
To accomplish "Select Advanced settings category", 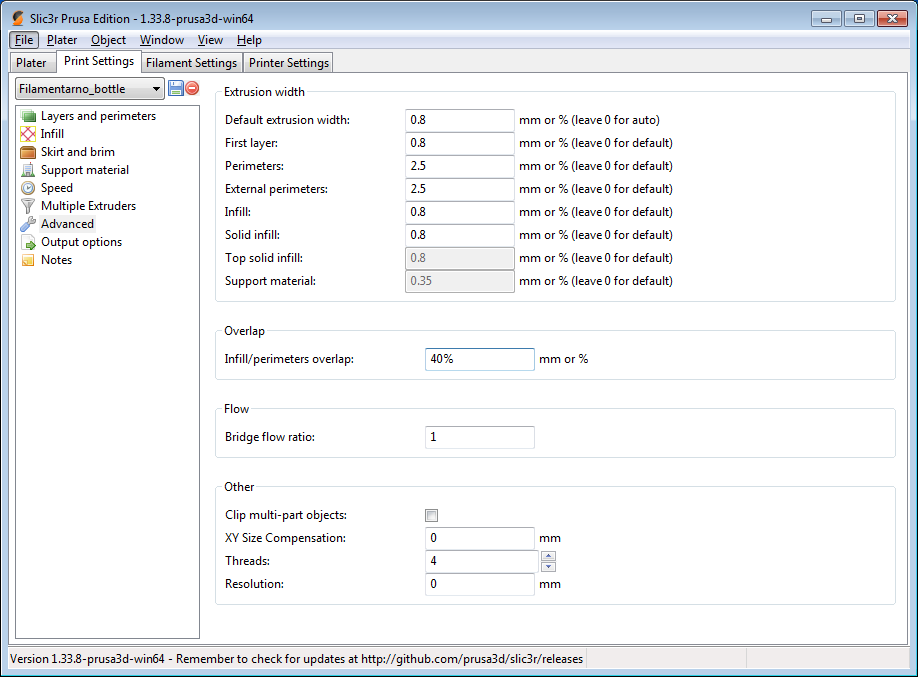I will pyautogui.click(x=67, y=224).
